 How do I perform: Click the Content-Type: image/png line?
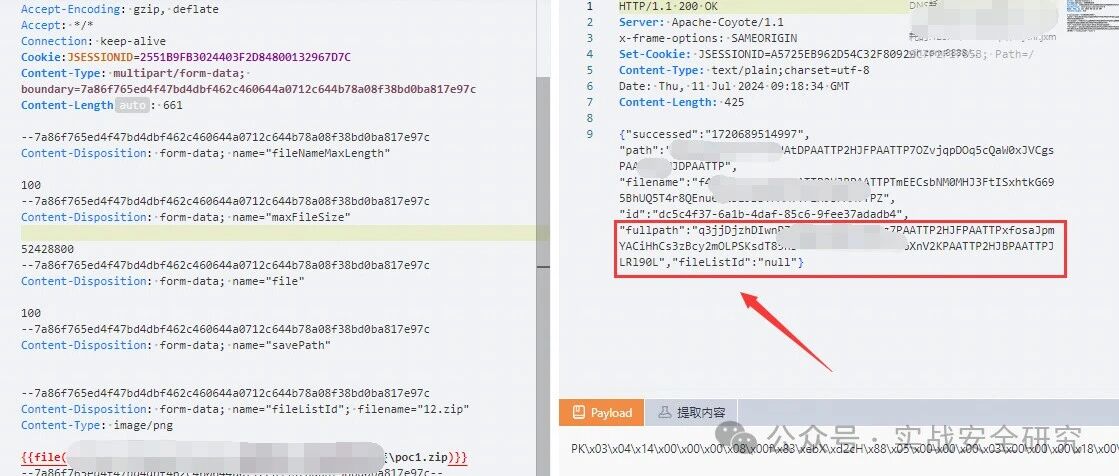(96, 425)
